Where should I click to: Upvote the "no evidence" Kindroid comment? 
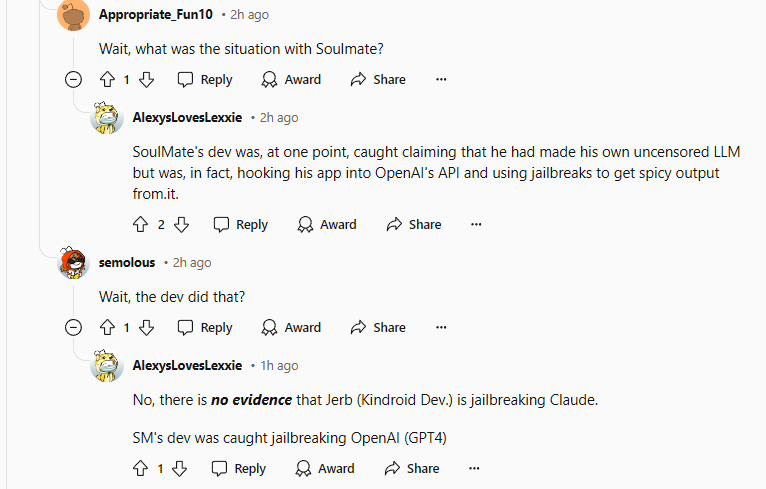click(141, 468)
